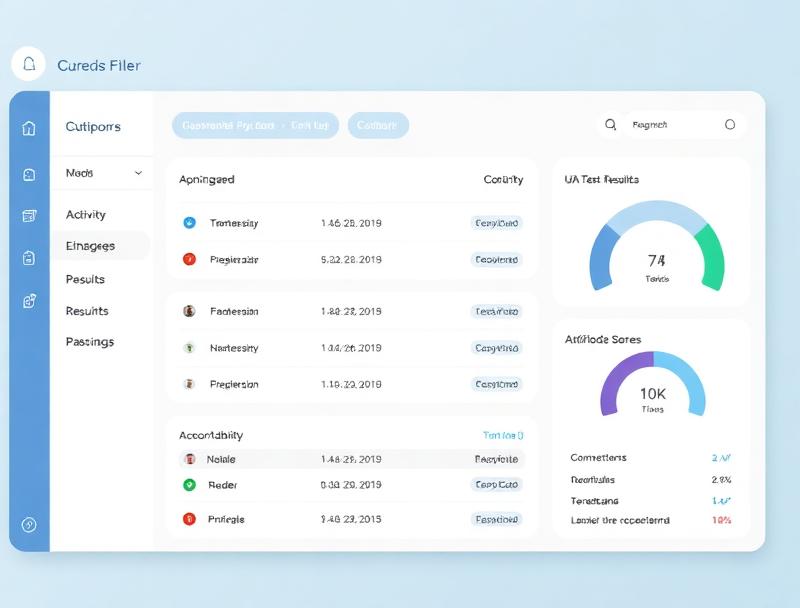Click the status badge in Narteesiry row
Screen dimensions: 800x608
496,348
